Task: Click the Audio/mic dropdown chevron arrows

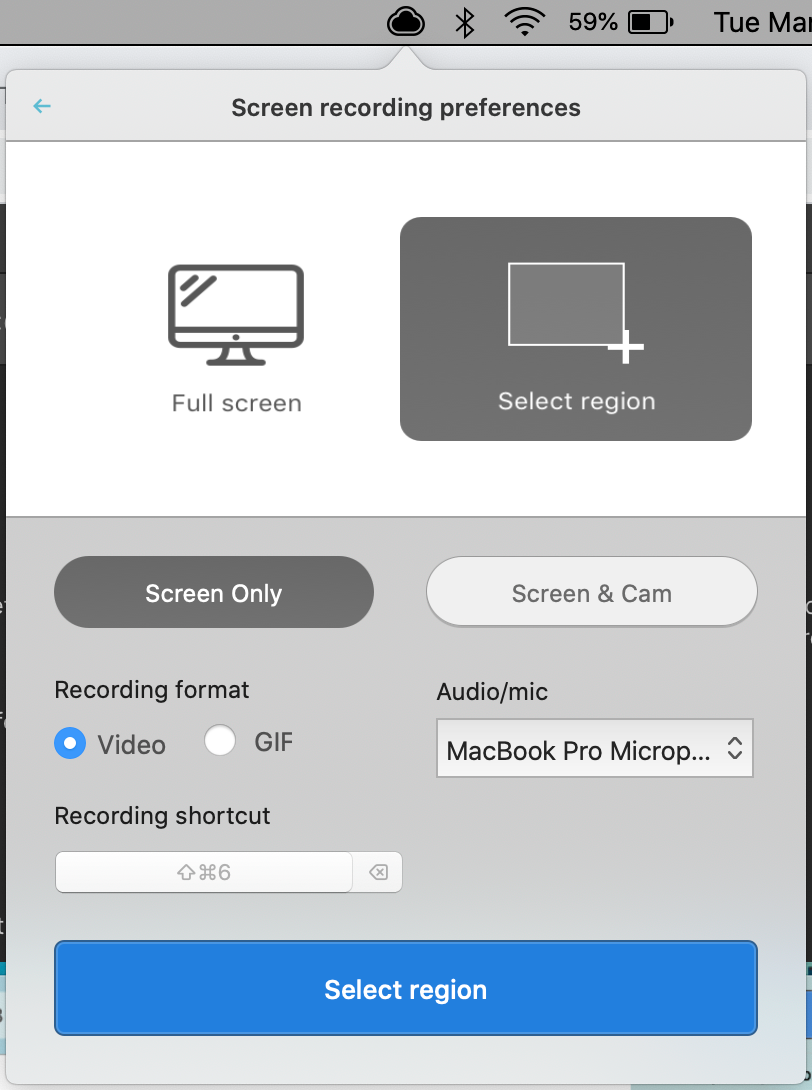Action: tap(735, 749)
